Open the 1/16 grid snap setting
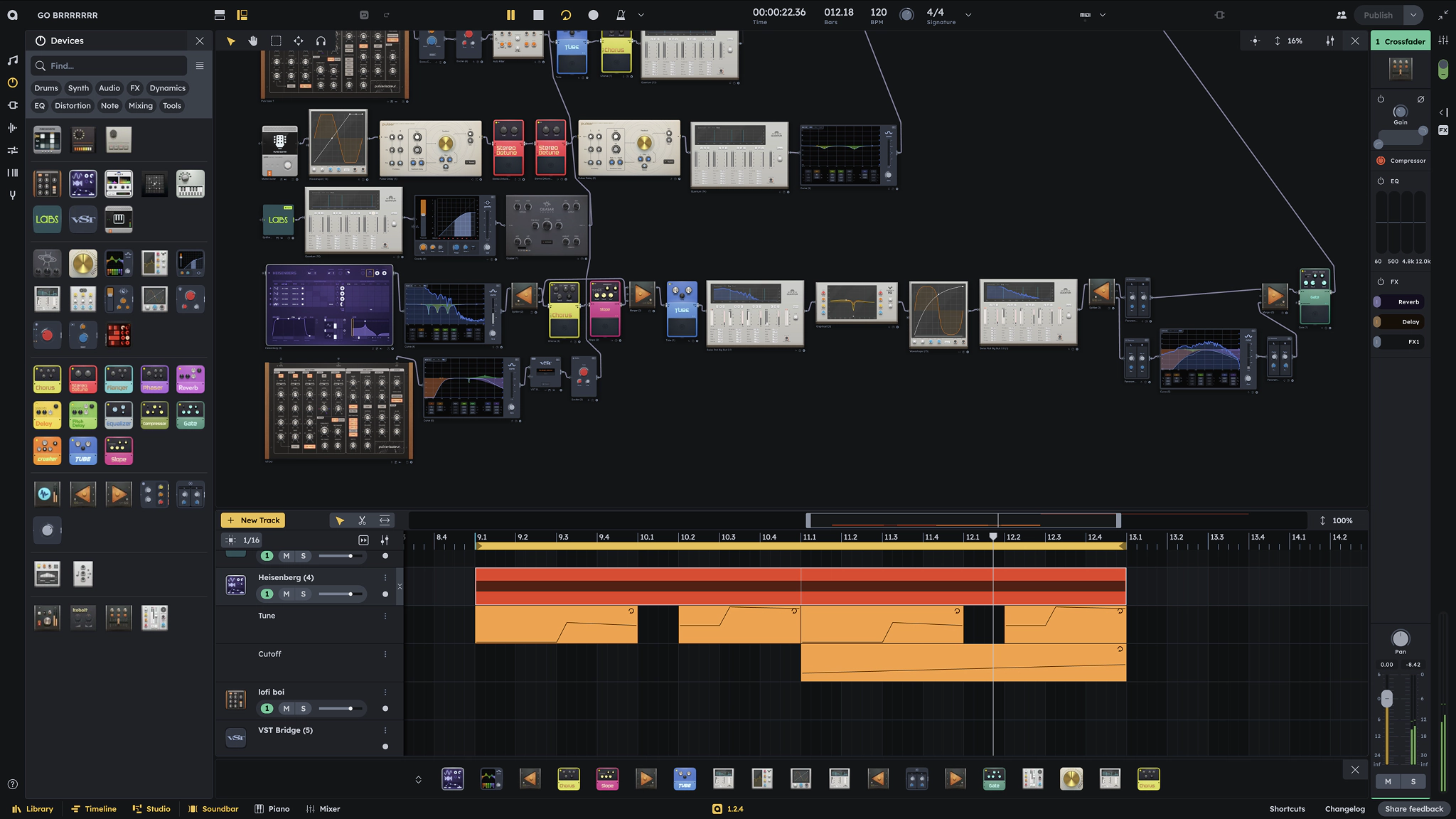 pyautogui.click(x=243, y=540)
